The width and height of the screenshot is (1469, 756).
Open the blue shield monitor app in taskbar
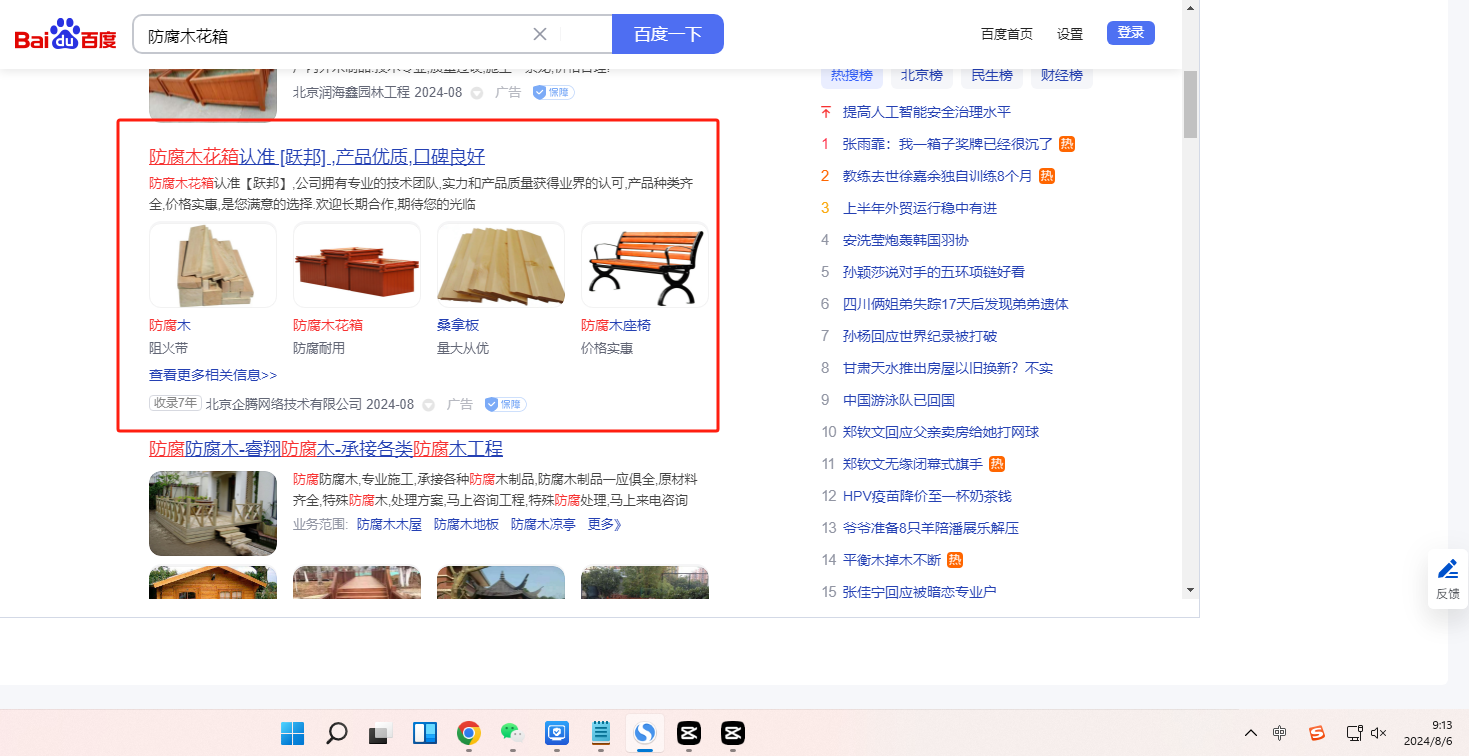tap(556, 733)
